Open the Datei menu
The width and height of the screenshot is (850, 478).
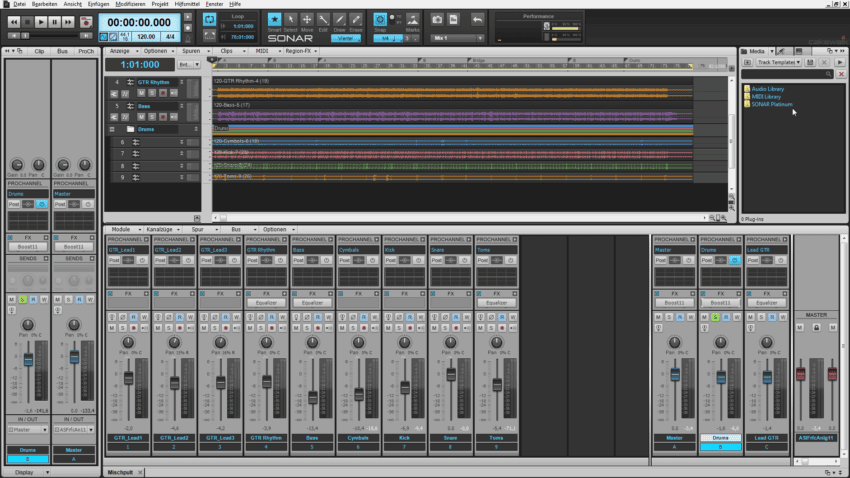click(19, 4)
